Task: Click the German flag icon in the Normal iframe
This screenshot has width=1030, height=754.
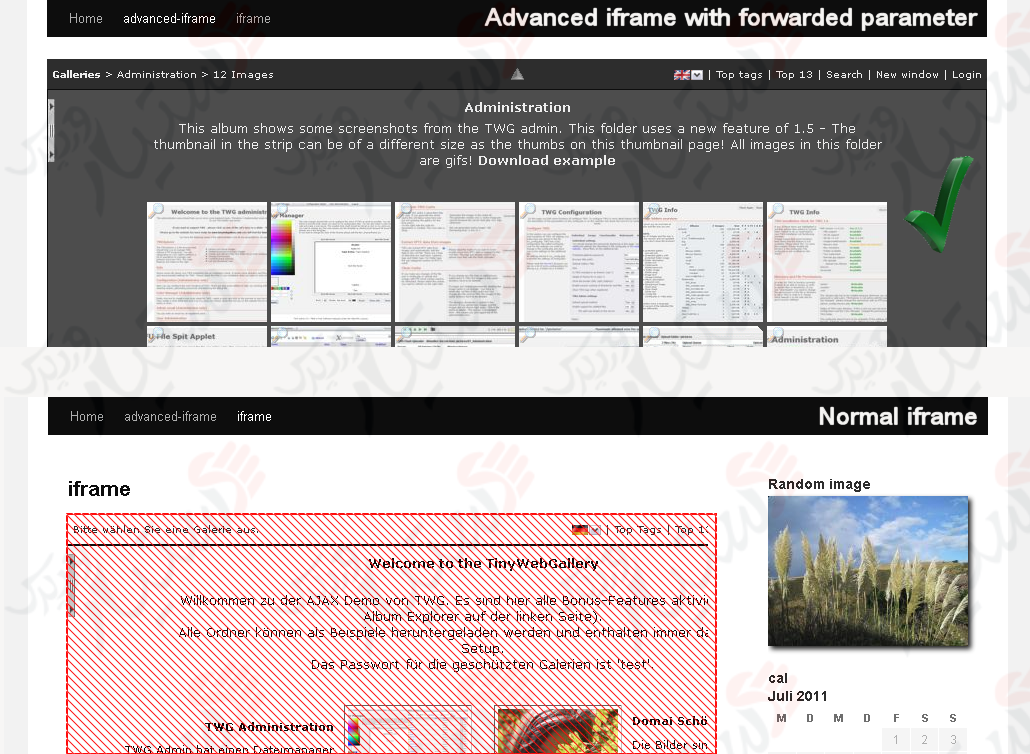Action: pos(580,530)
